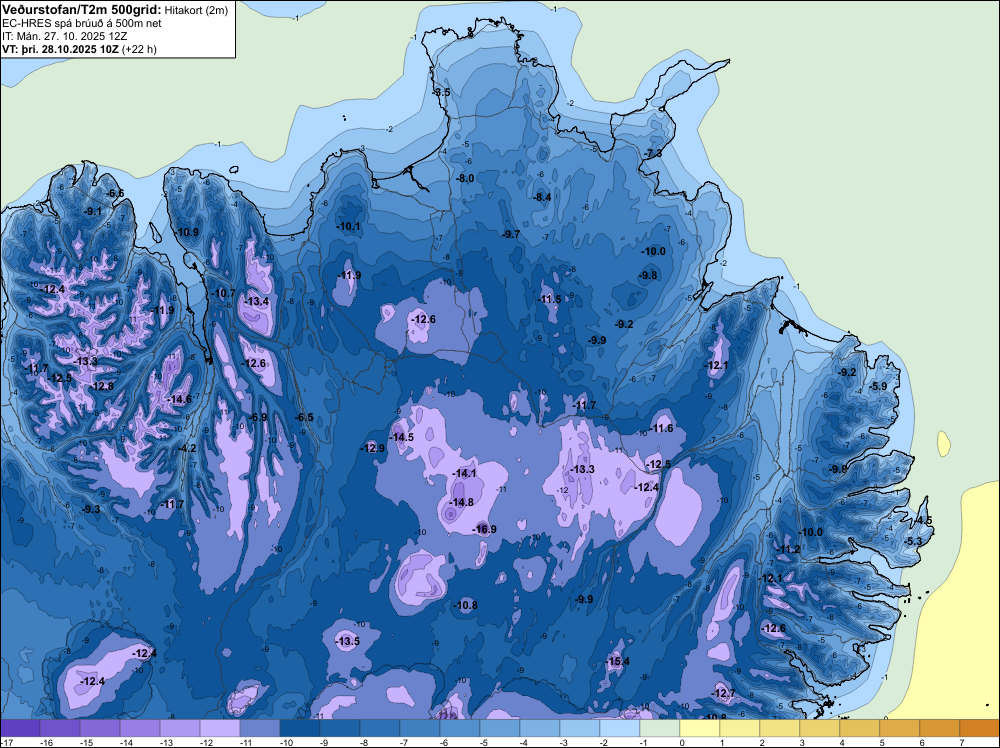Click the legend scale number -14
1000x748 pixels.
126,742
